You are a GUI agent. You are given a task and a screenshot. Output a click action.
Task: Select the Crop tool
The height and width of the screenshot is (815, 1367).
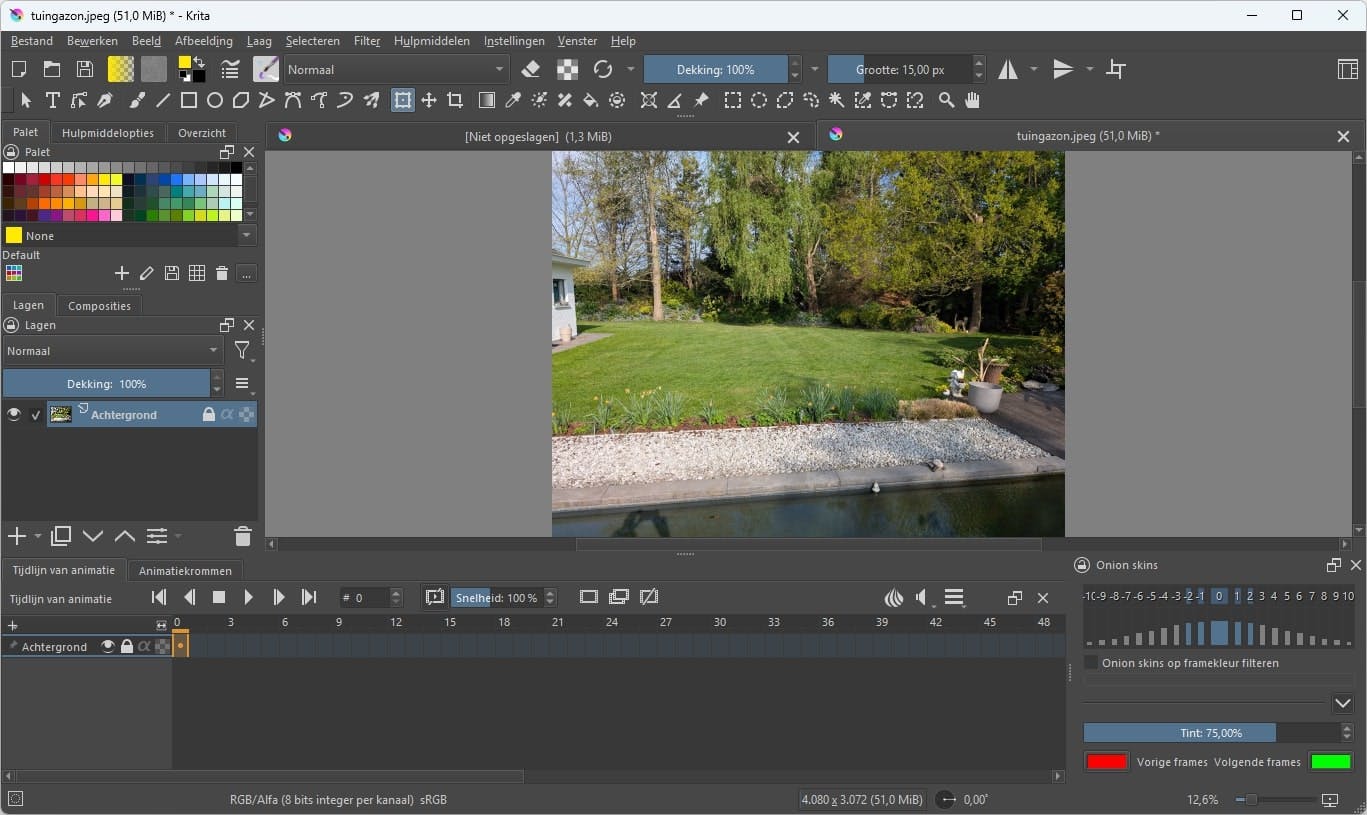[x=455, y=100]
